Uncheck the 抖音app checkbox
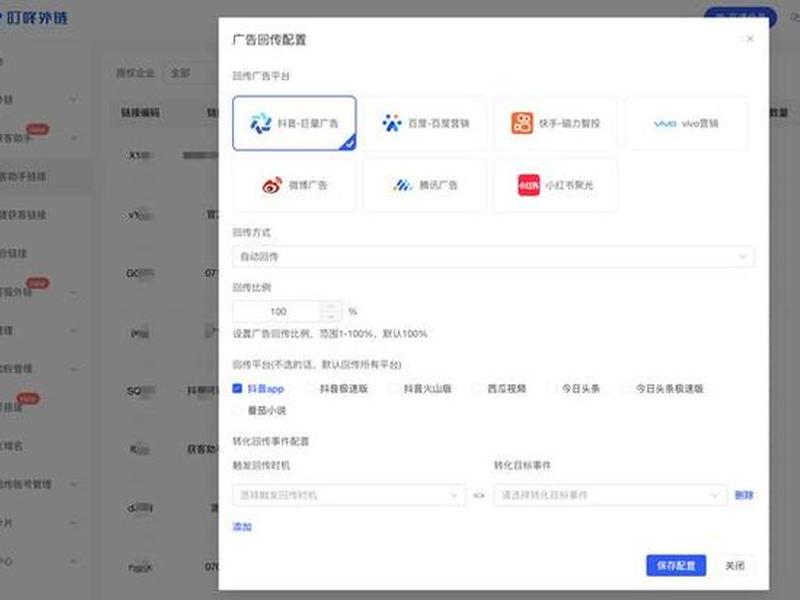The width and height of the screenshot is (800, 600). 237,388
